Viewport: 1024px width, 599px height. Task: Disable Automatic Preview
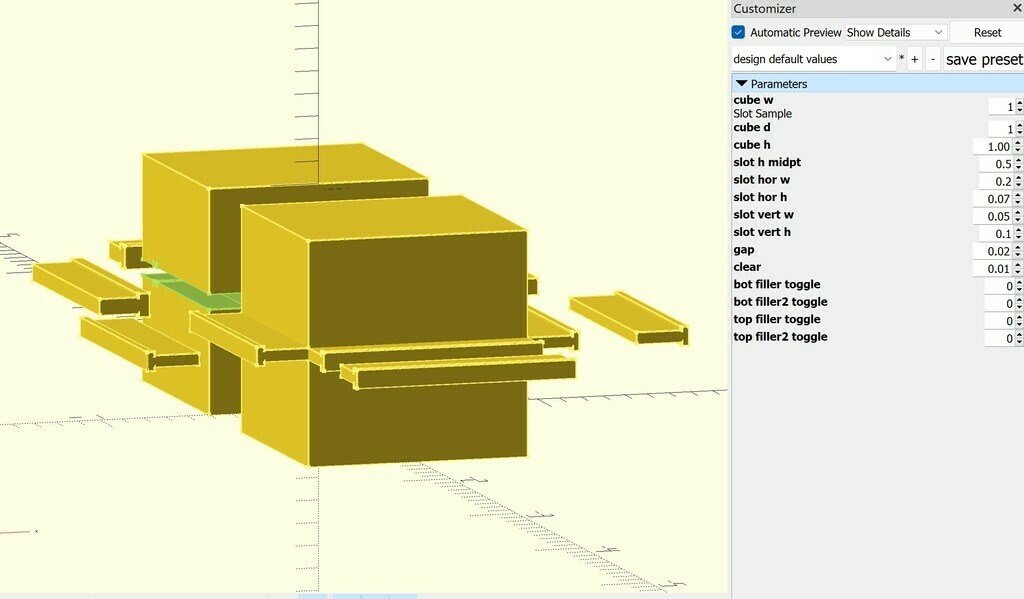point(737,32)
